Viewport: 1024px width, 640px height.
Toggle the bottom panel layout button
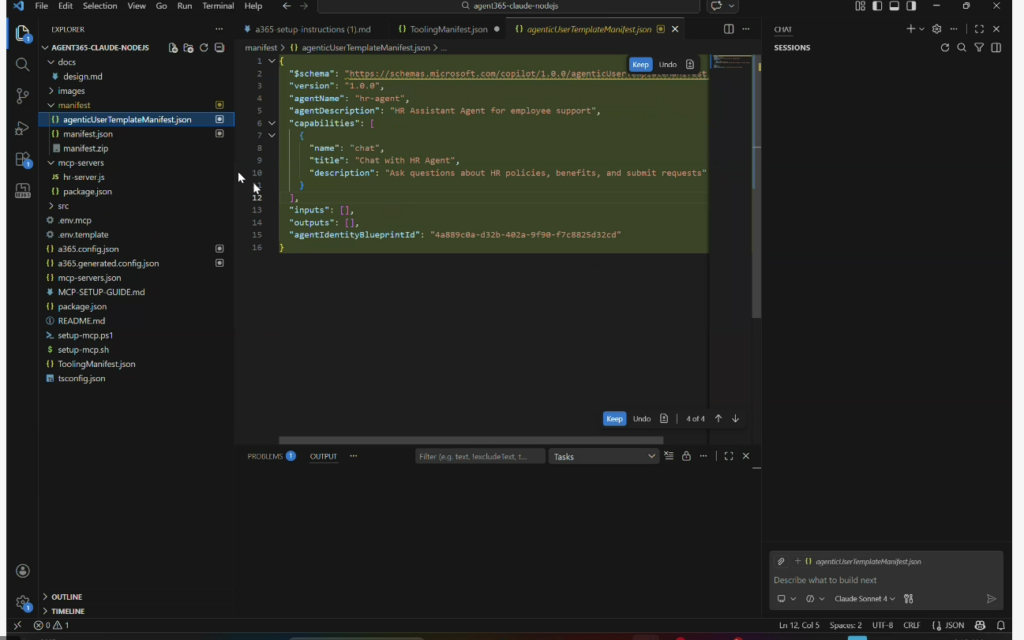click(894, 6)
